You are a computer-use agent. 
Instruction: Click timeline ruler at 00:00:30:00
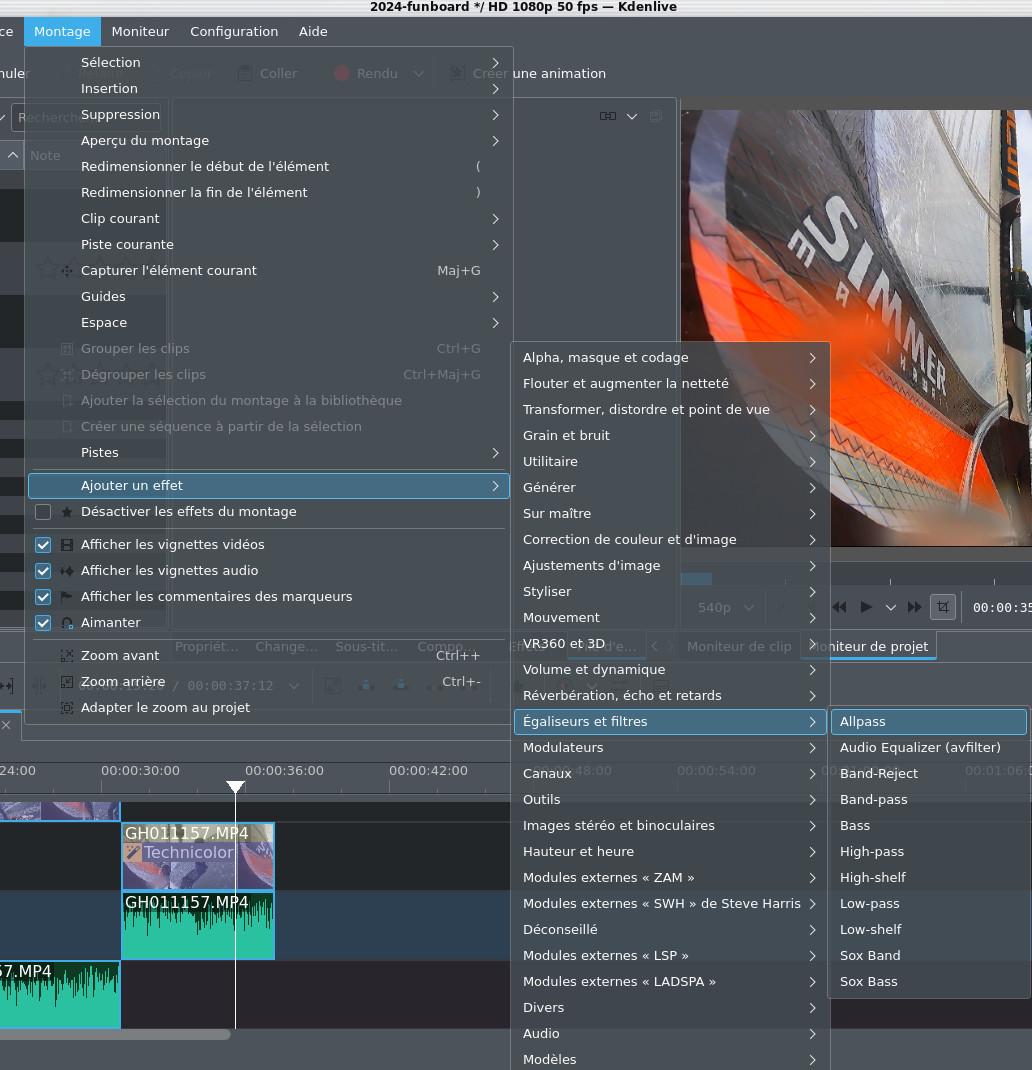click(x=141, y=771)
